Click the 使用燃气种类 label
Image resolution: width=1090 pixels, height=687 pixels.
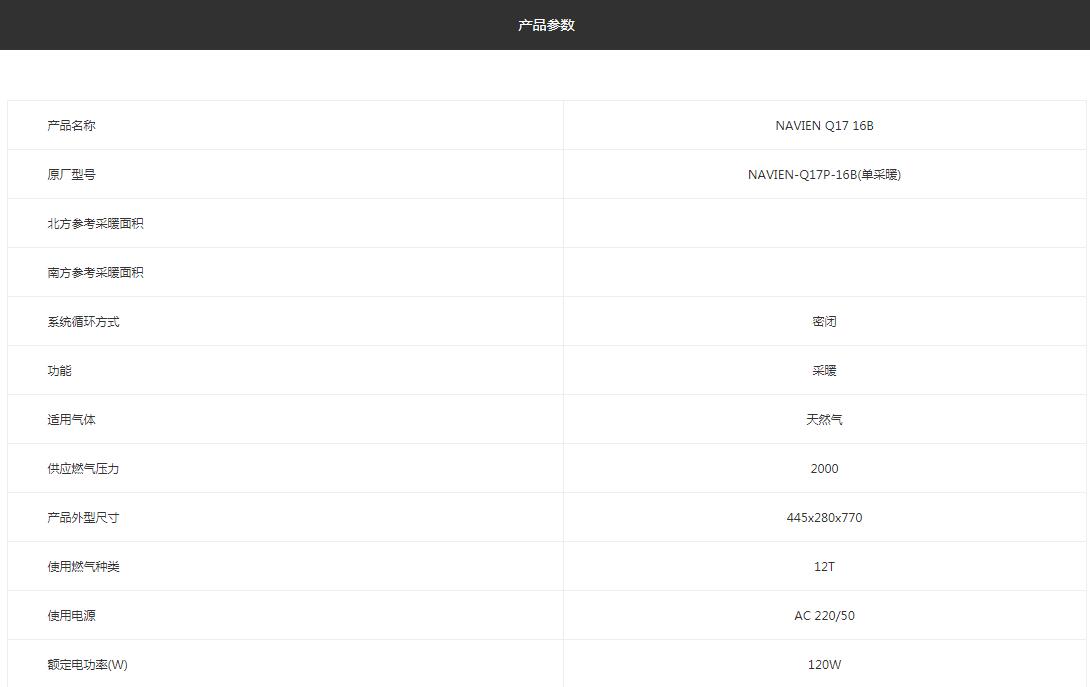83,567
